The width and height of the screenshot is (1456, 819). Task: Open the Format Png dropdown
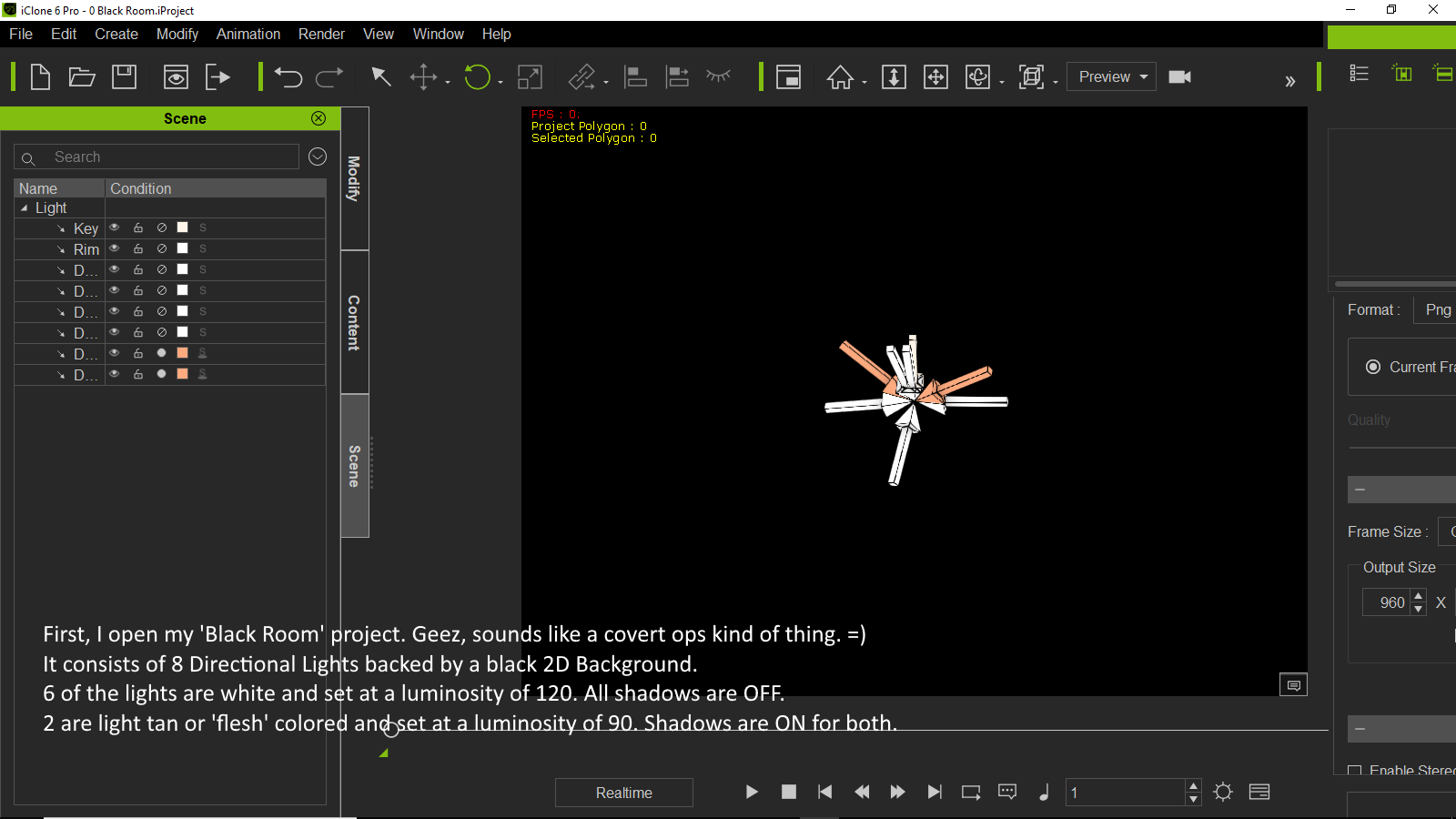coord(1435,310)
